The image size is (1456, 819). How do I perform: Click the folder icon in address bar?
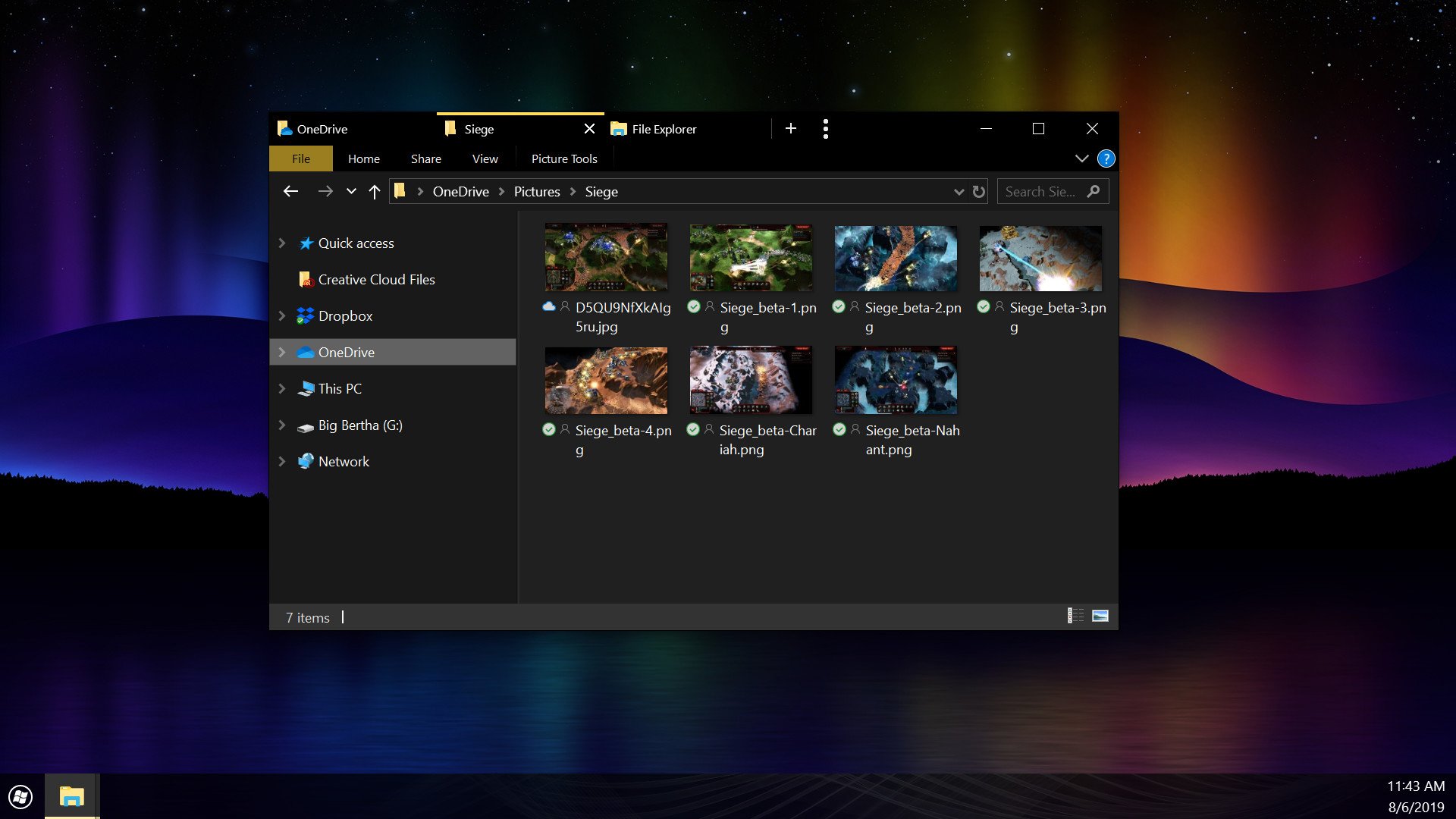(400, 191)
